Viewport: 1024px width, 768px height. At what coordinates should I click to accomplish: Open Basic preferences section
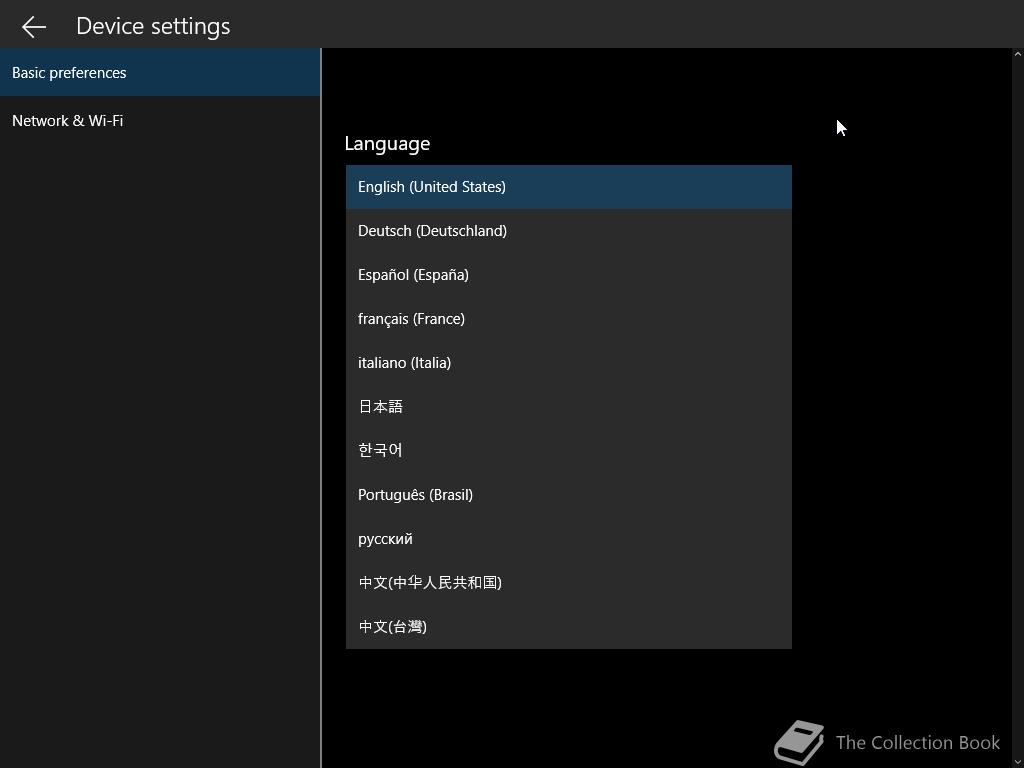(160, 72)
